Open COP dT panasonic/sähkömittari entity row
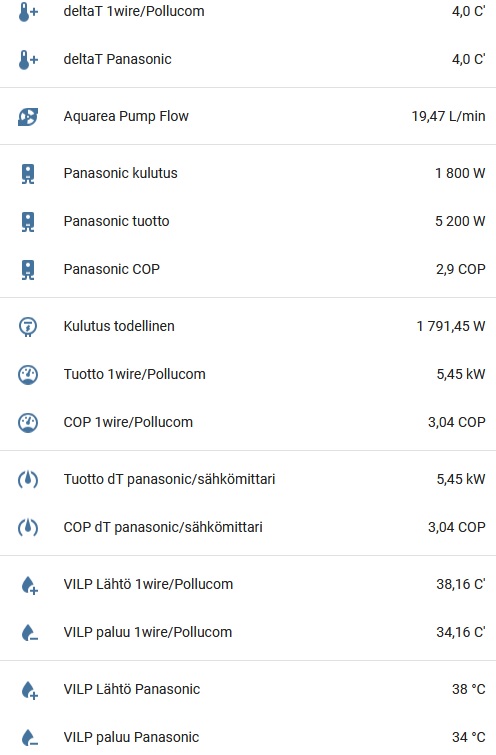 [248, 527]
